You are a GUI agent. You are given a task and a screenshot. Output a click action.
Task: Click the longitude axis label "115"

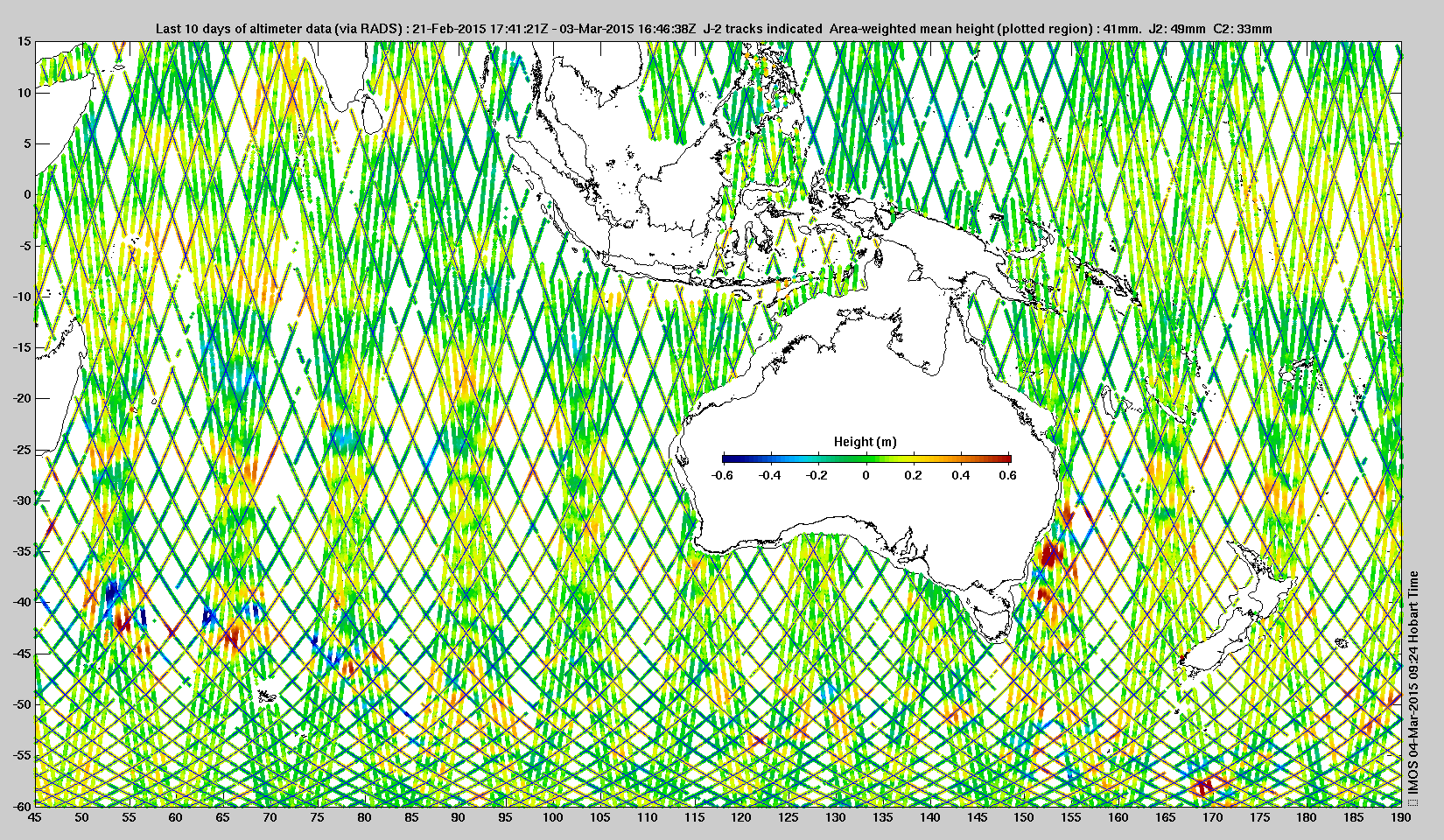pos(694,817)
